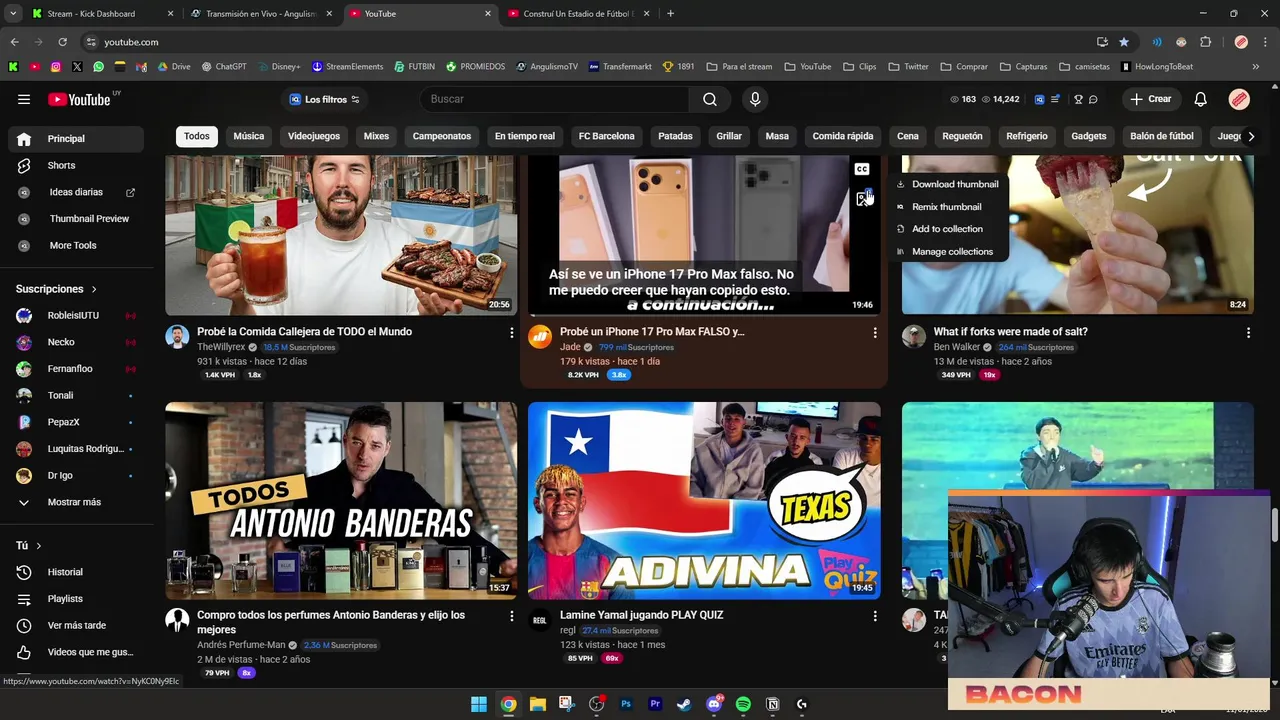This screenshot has height=720, width=1280.
Task: Open the Chrome tab search dropdown
Action: click(x=13, y=14)
